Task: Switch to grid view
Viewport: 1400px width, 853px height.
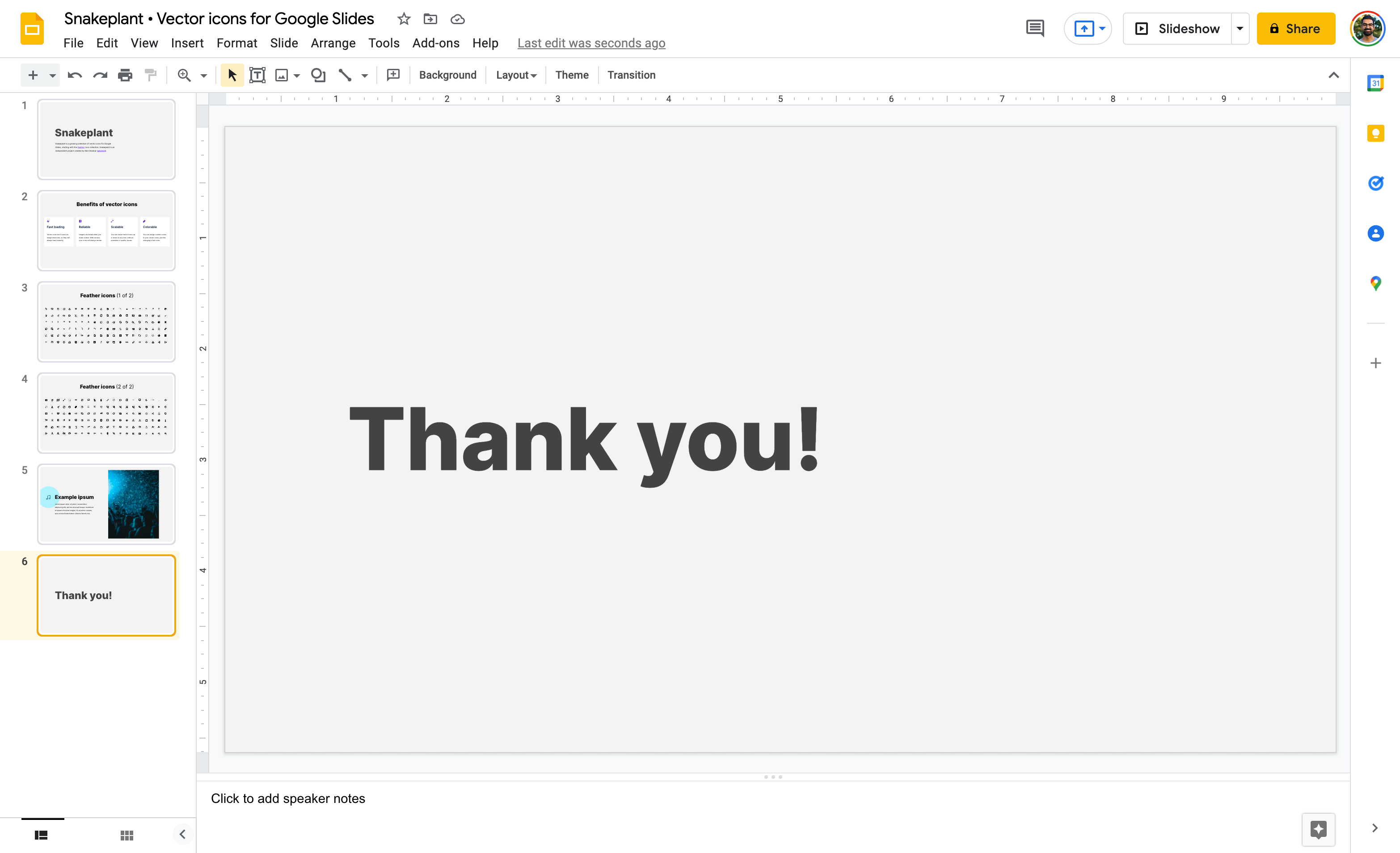Action: 127,835
